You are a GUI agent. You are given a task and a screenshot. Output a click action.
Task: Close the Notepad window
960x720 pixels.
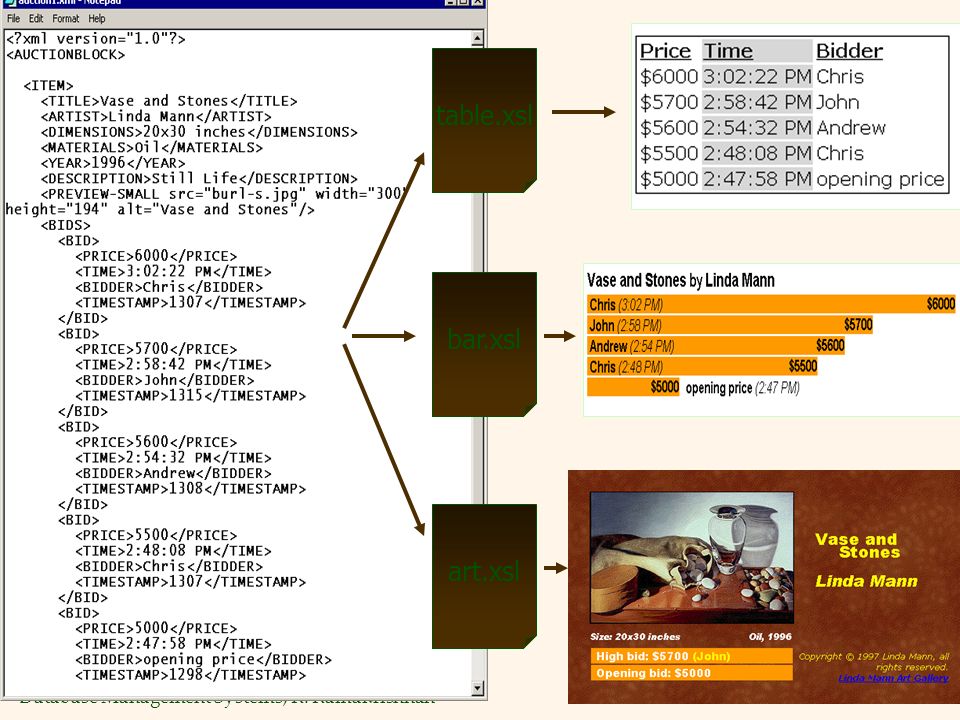(x=478, y=2)
